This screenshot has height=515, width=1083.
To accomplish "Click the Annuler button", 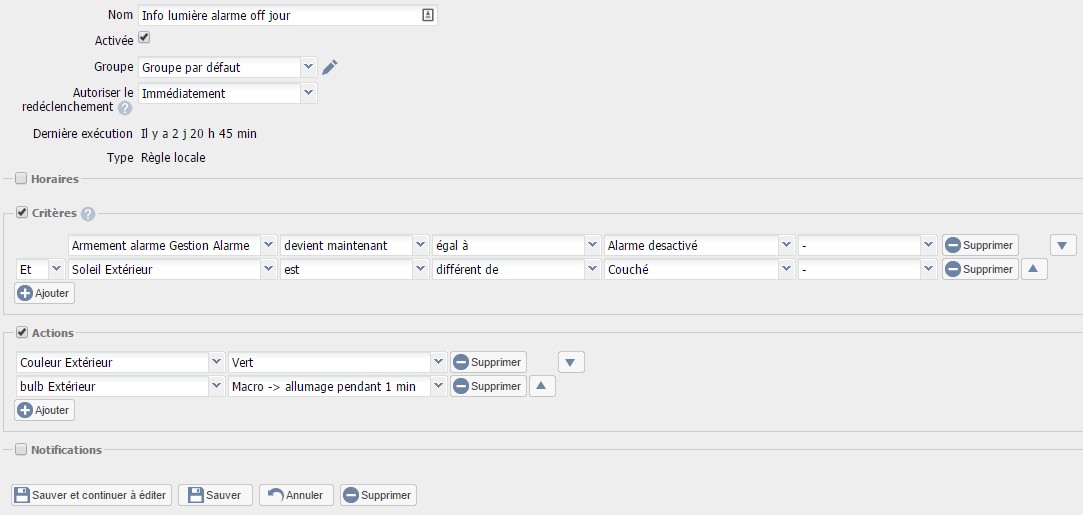I will 296,495.
